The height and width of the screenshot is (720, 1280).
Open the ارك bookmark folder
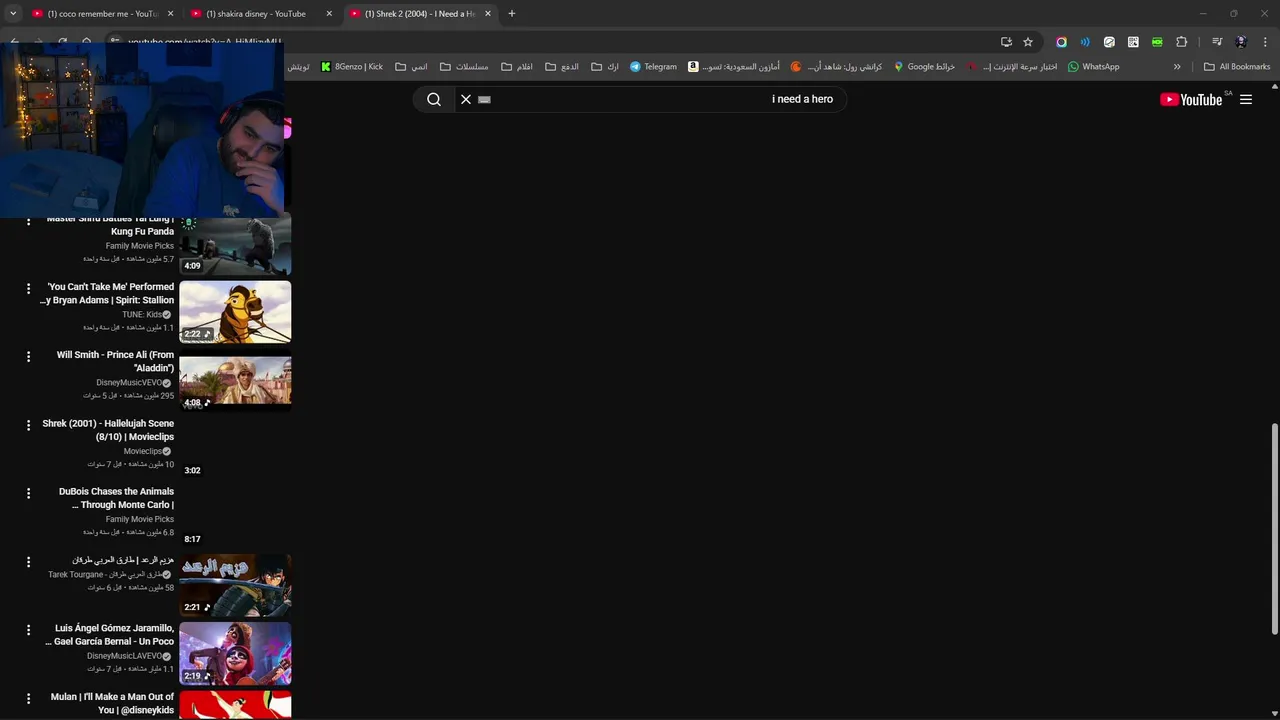pos(605,67)
